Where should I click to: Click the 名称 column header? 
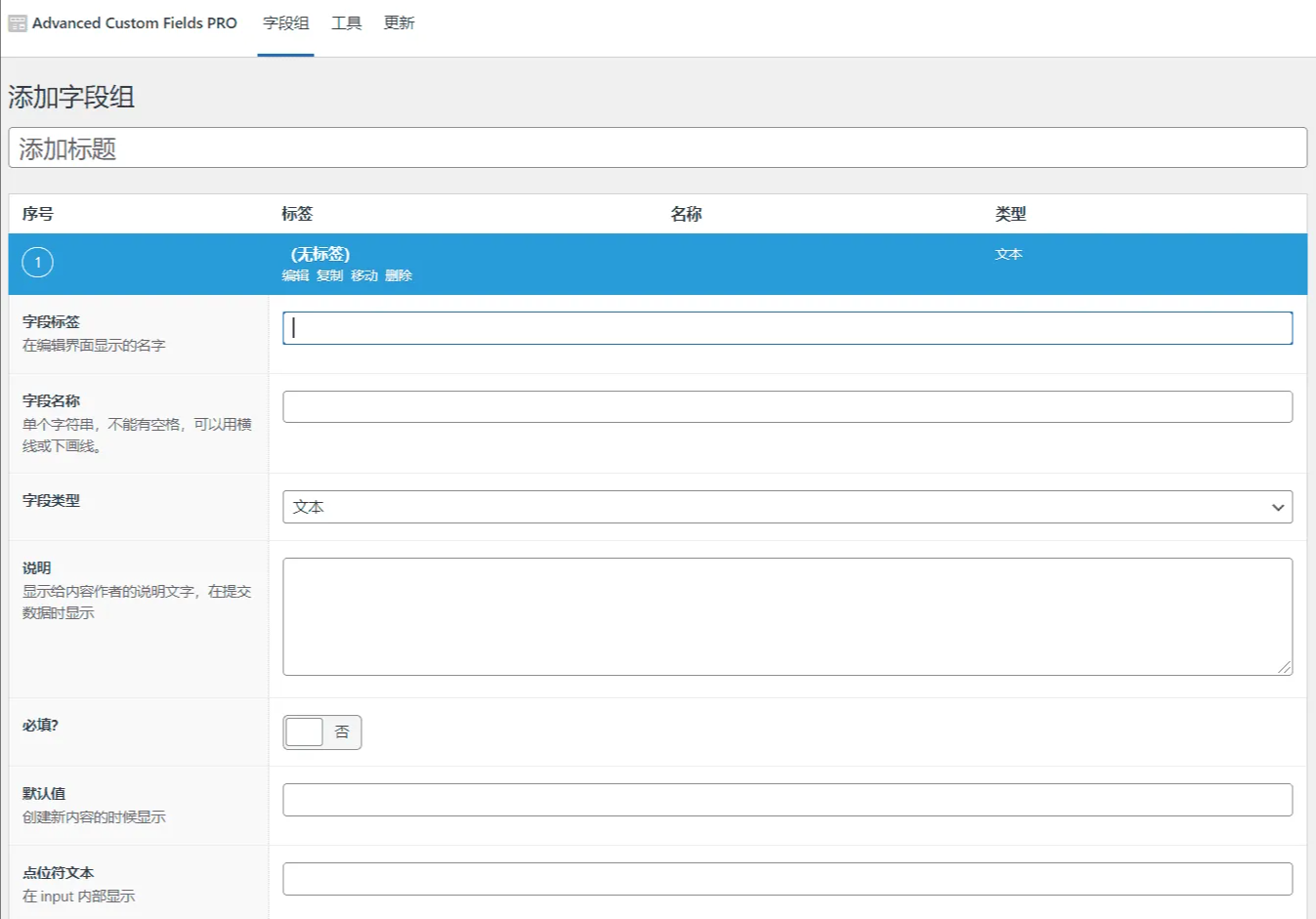[x=686, y=214]
